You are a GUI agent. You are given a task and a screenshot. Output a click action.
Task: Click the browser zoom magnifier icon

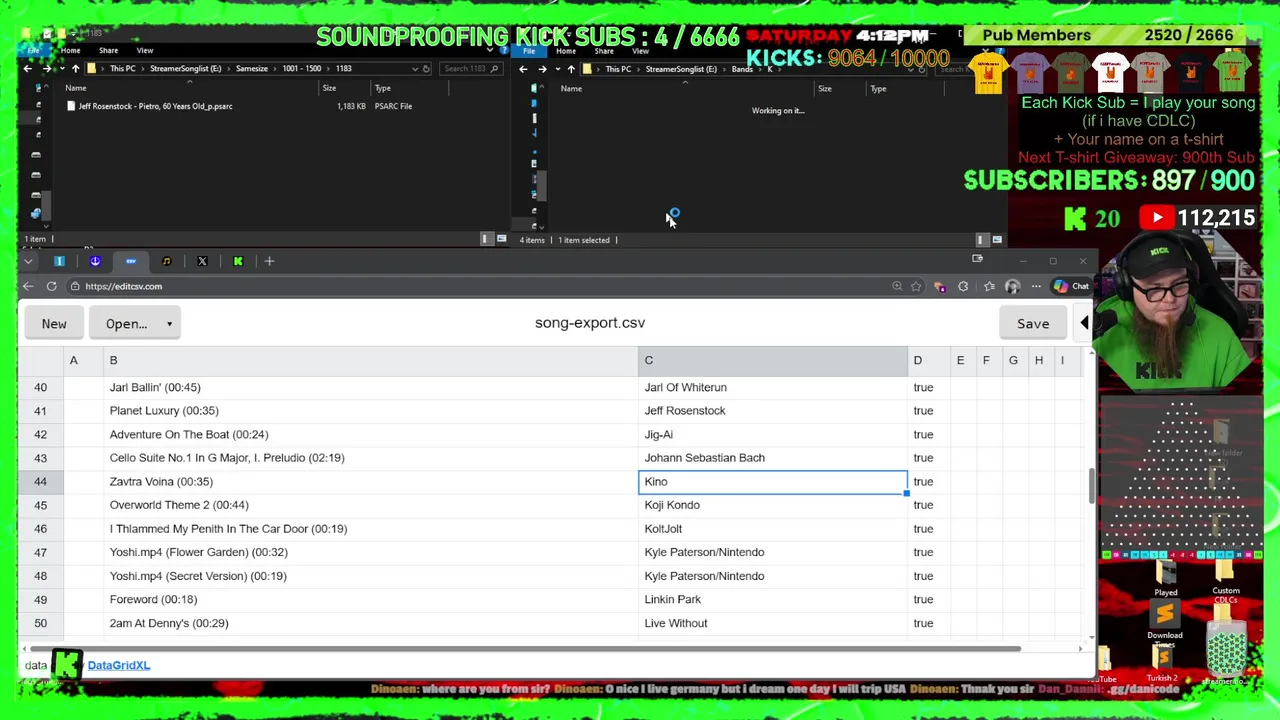897,286
